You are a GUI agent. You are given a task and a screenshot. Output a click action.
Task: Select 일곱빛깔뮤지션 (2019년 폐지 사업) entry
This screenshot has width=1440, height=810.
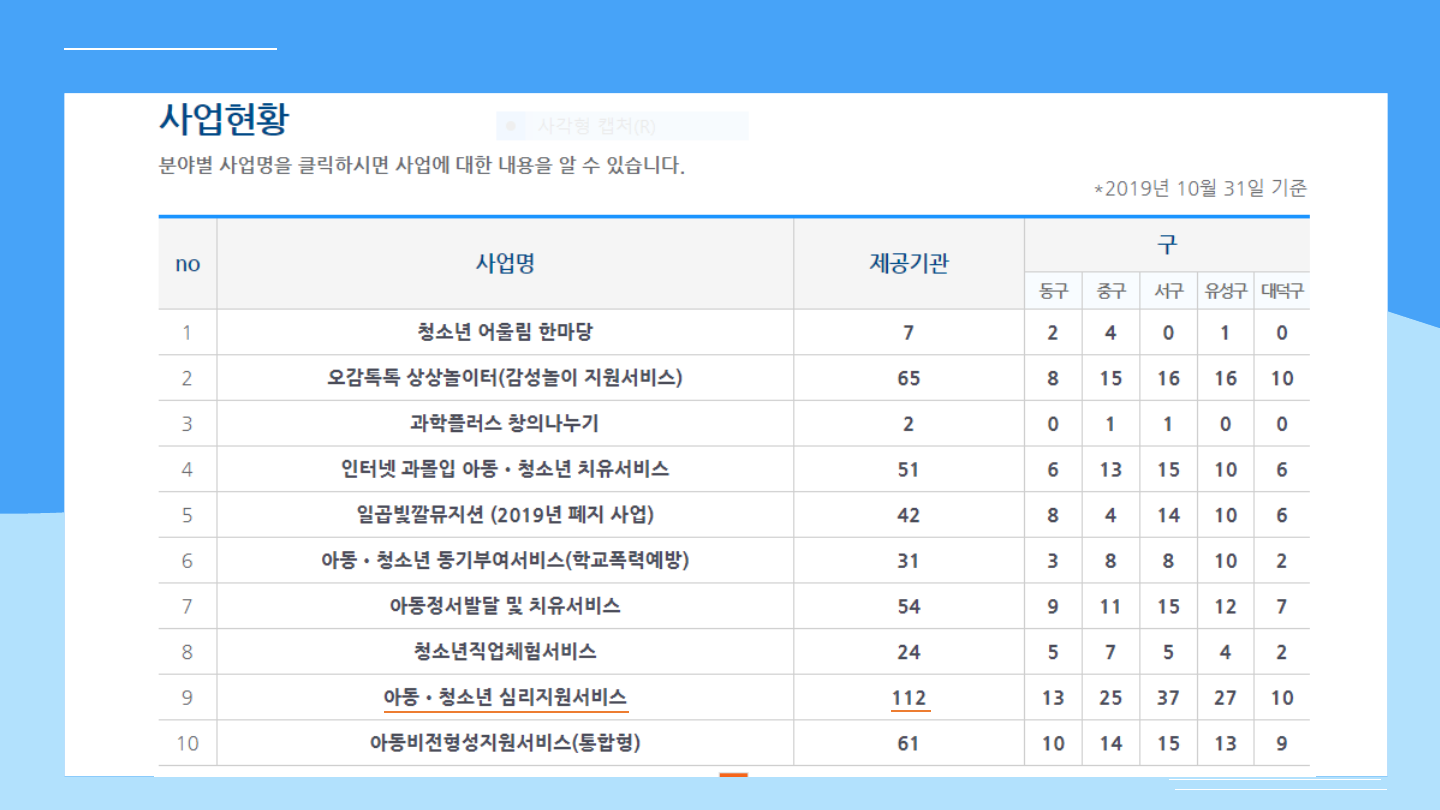(x=505, y=516)
